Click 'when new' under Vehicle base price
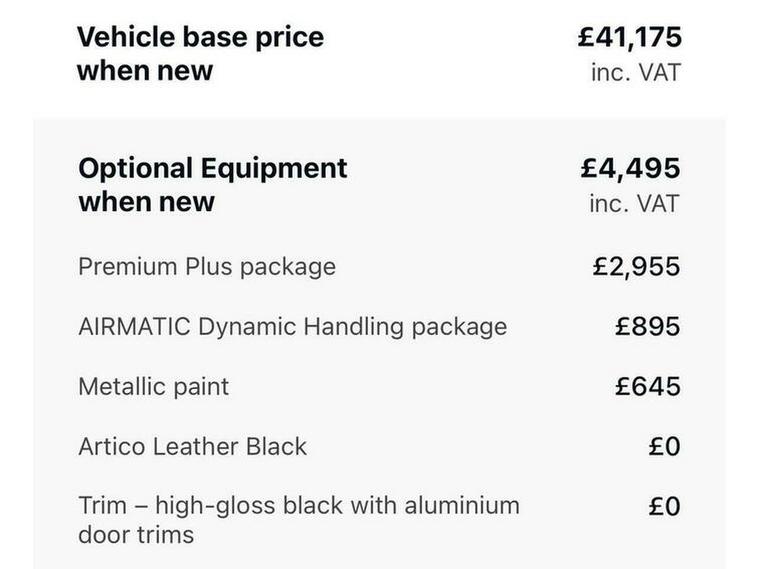This screenshot has width=759, height=569. point(145,72)
